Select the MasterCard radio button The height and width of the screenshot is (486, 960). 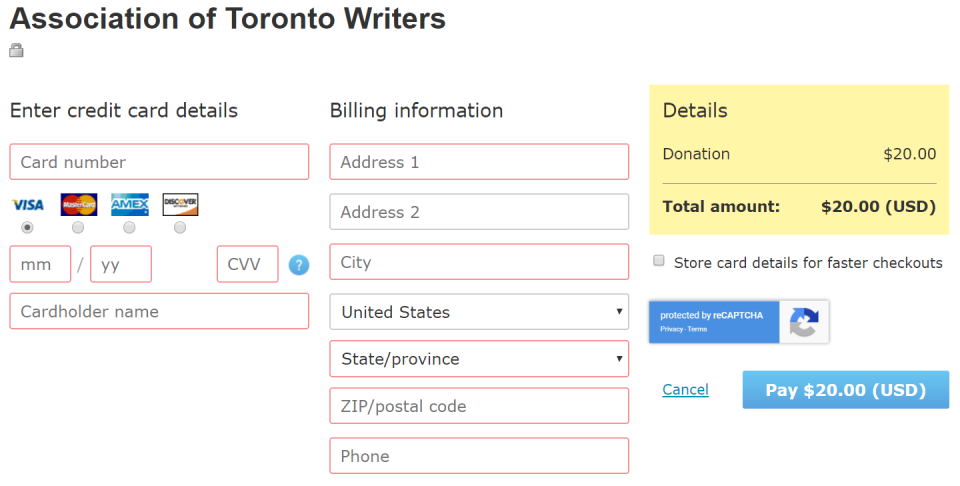pyautogui.click(x=78, y=228)
